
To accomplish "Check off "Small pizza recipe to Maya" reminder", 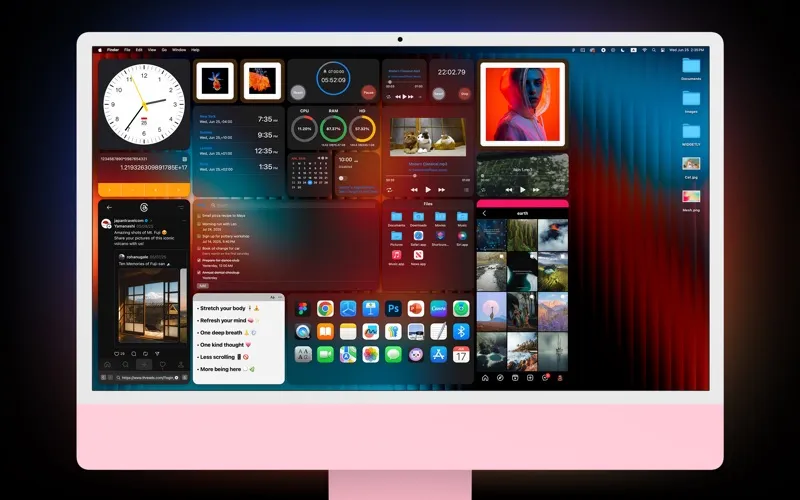I will tap(199, 216).
